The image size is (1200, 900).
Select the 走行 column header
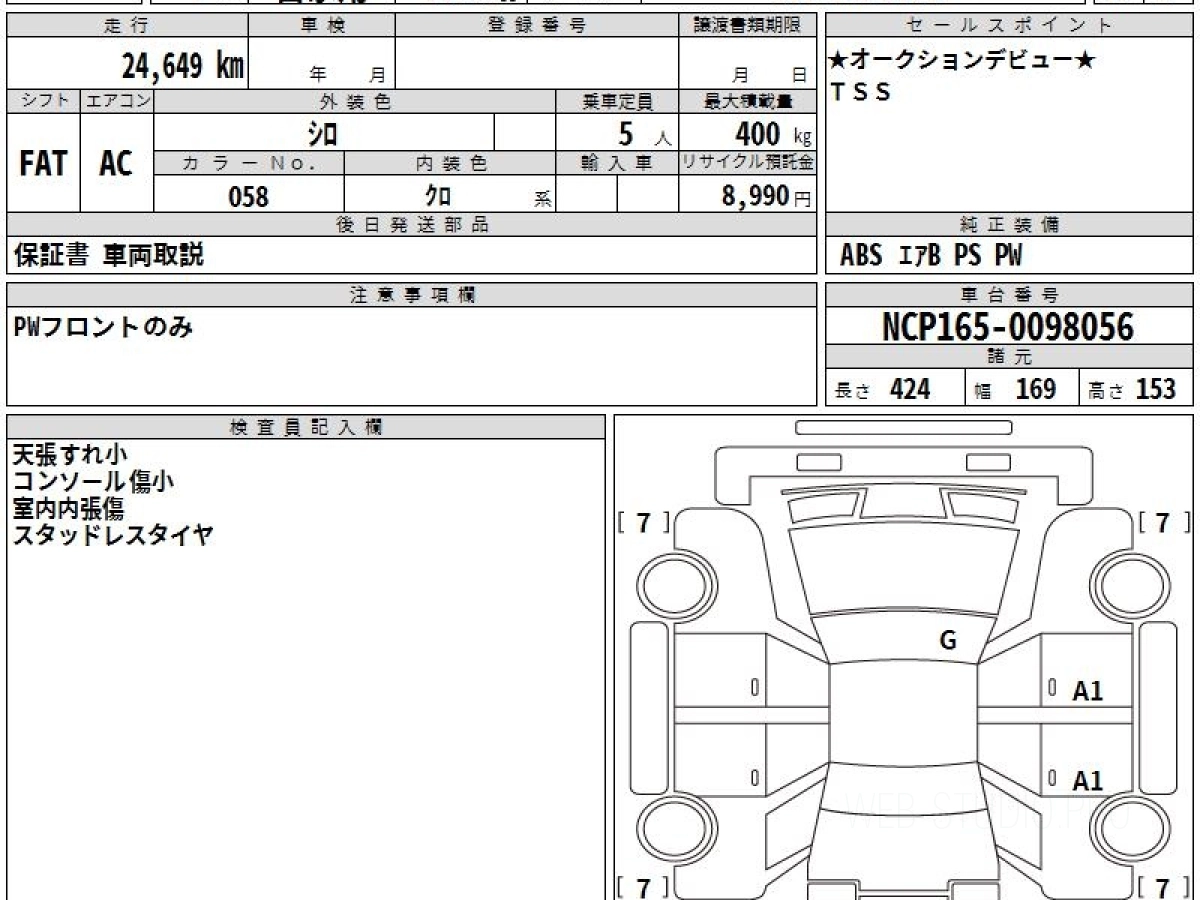click(126, 26)
